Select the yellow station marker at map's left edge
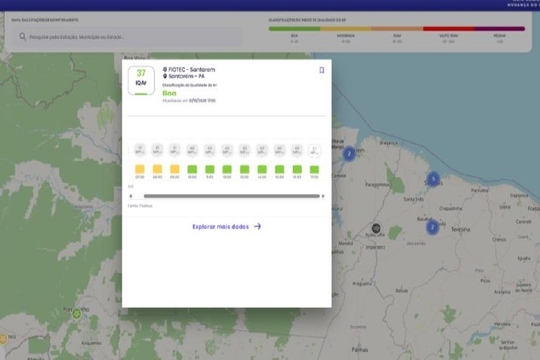 click(3, 338)
